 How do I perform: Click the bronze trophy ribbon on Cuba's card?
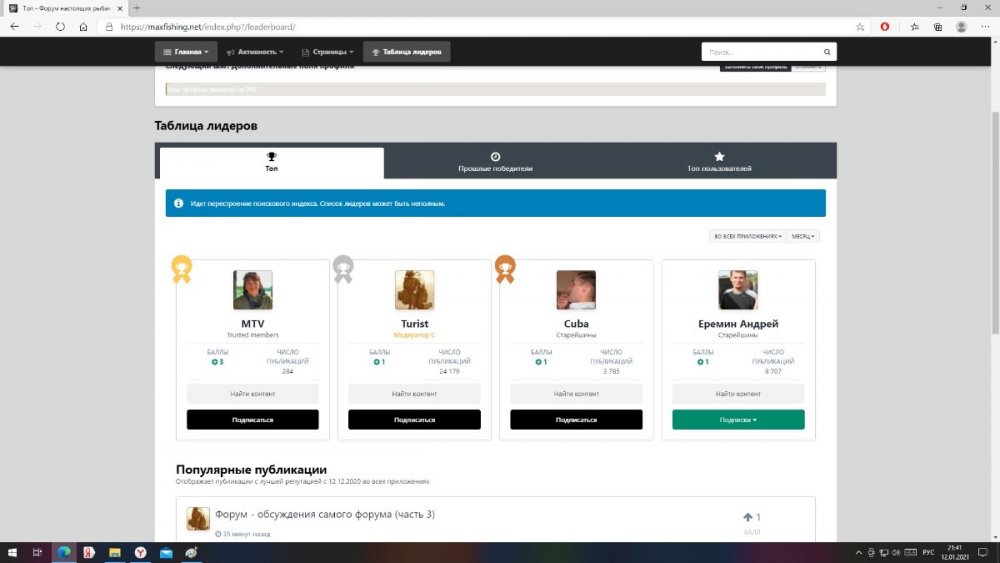click(x=505, y=268)
